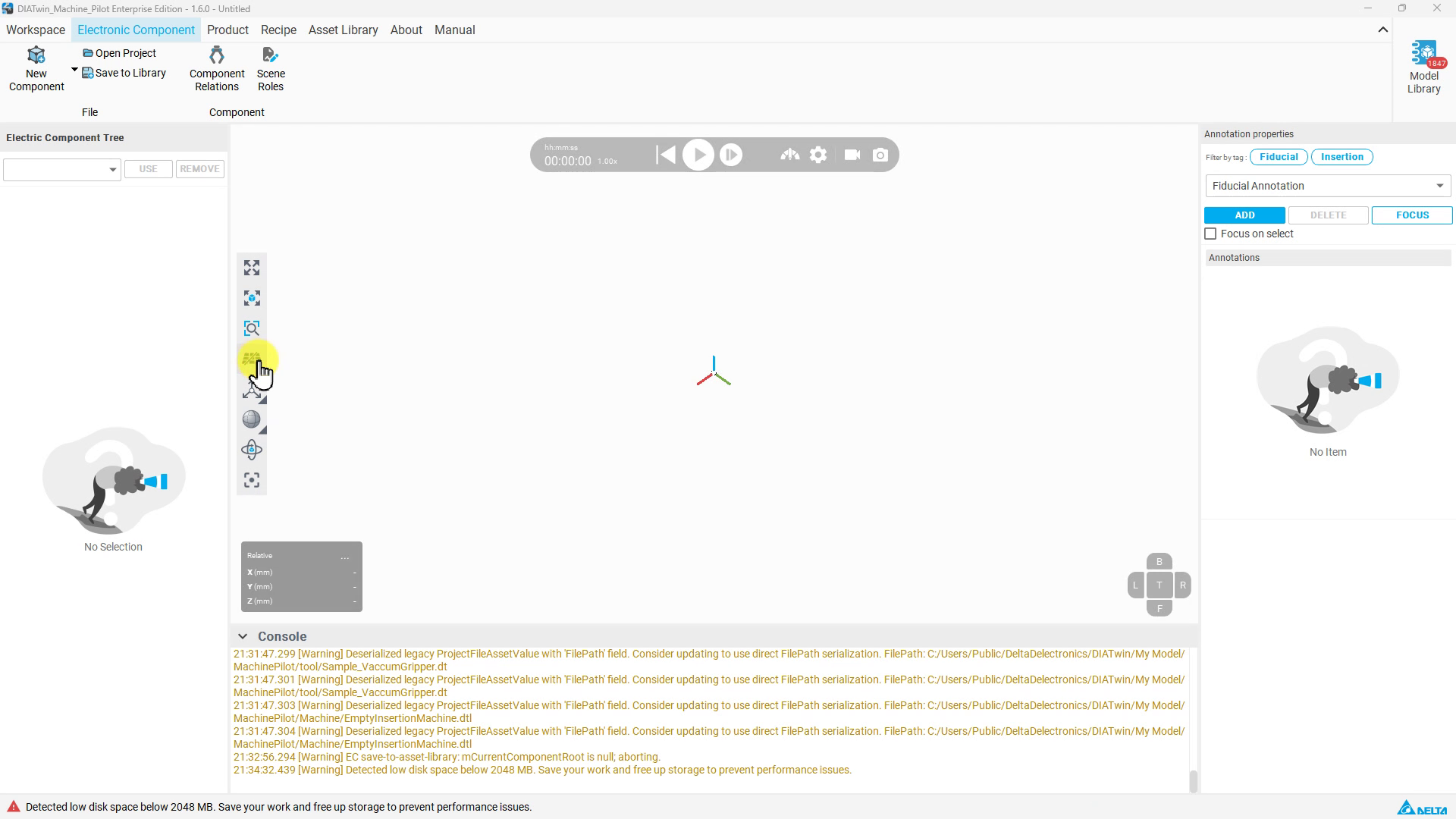This screenshot has width=1456, height=819.
Task: Click the REMOVE button
Action: pos(199,169)
